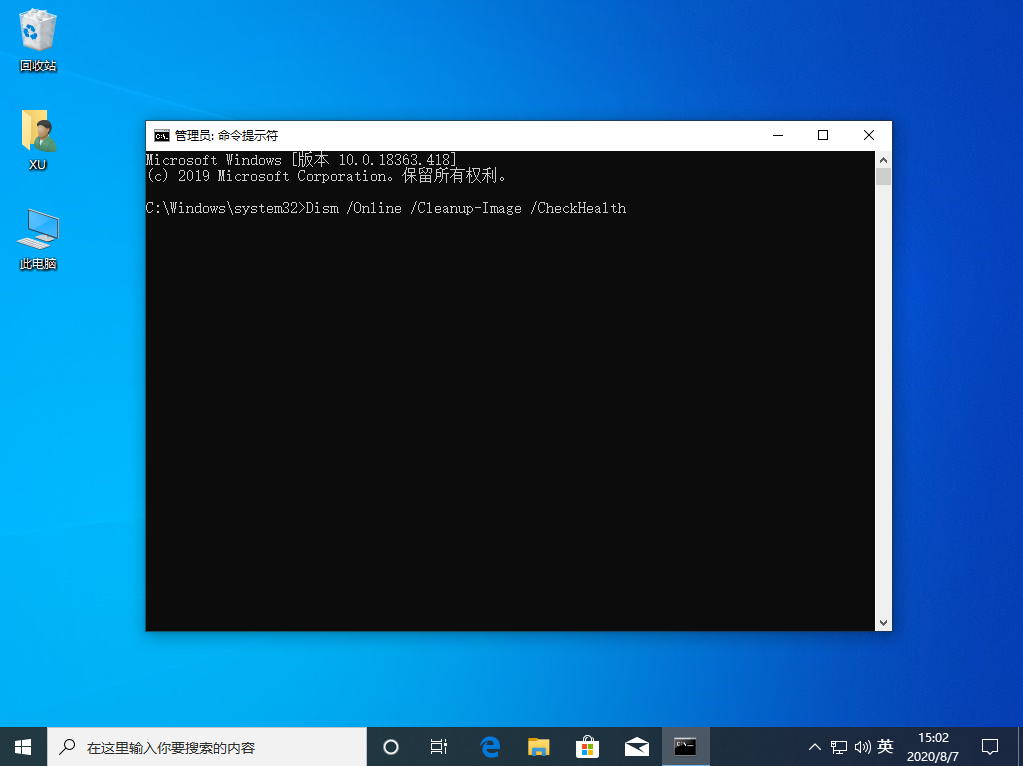Screen dimensions: 1023x766
Task: Click the console scrollbar down arrow
Action: [883, 622]
